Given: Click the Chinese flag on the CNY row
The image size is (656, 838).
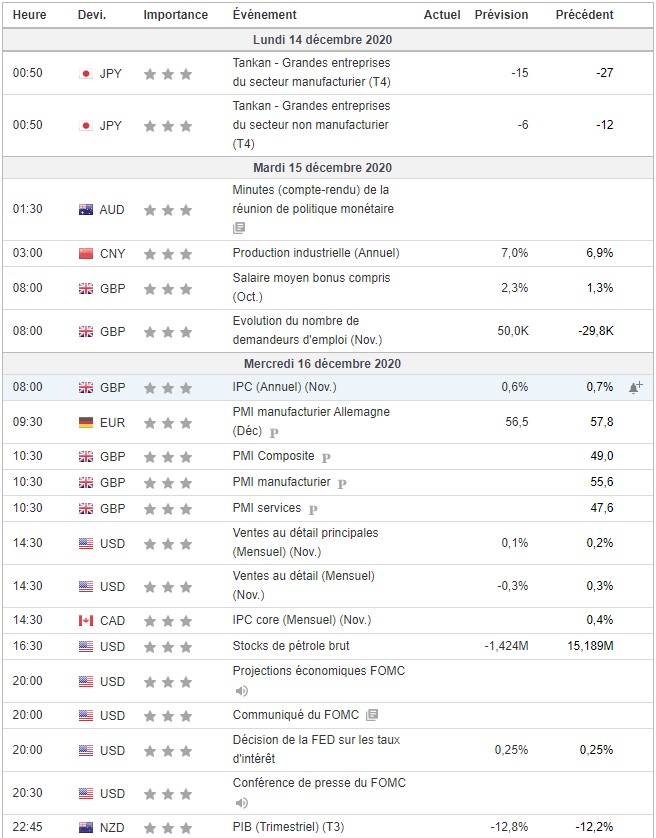Looking at the screenshot, I should (x=86, y=253).
